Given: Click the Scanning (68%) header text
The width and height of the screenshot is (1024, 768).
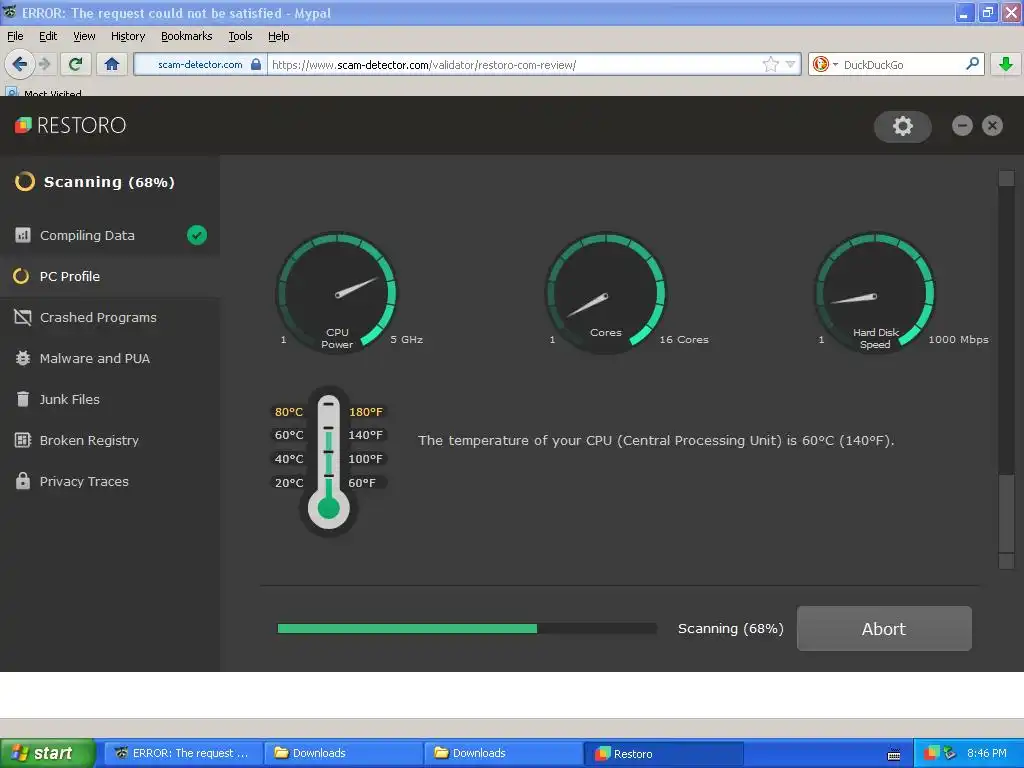Looking at the screenshot, I should tap(109, 182).
